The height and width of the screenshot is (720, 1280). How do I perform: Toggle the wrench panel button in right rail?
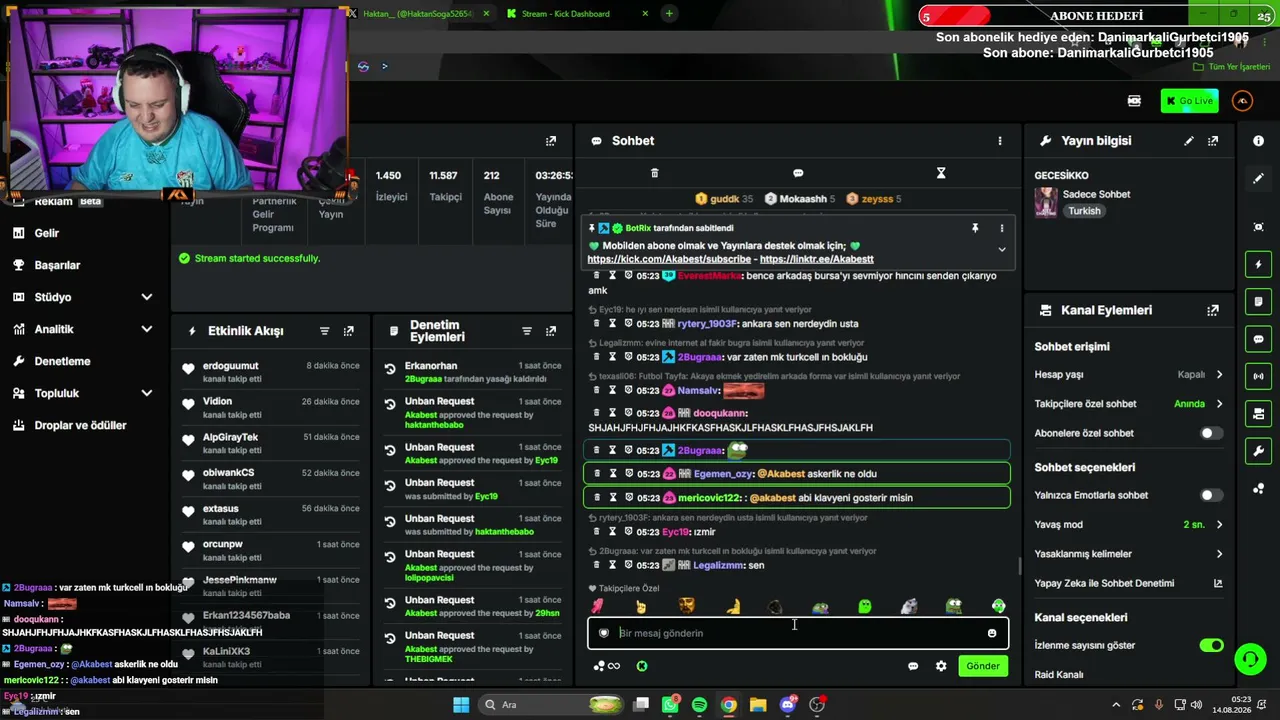click(x=1258, y=451)
